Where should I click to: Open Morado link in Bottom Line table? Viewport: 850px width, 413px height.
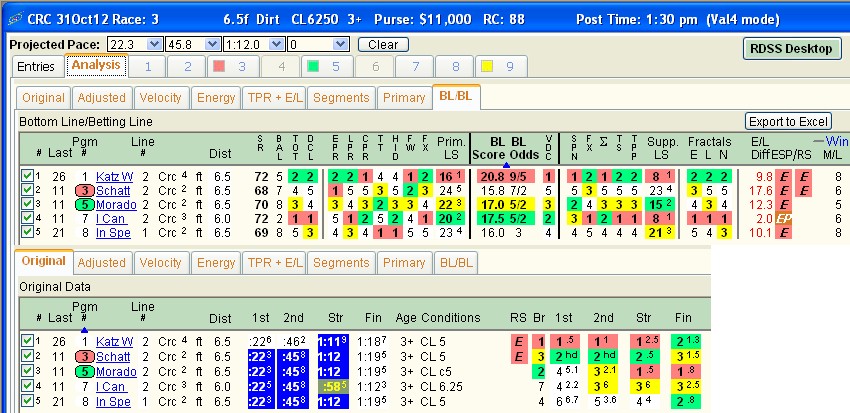coord(116,205)
